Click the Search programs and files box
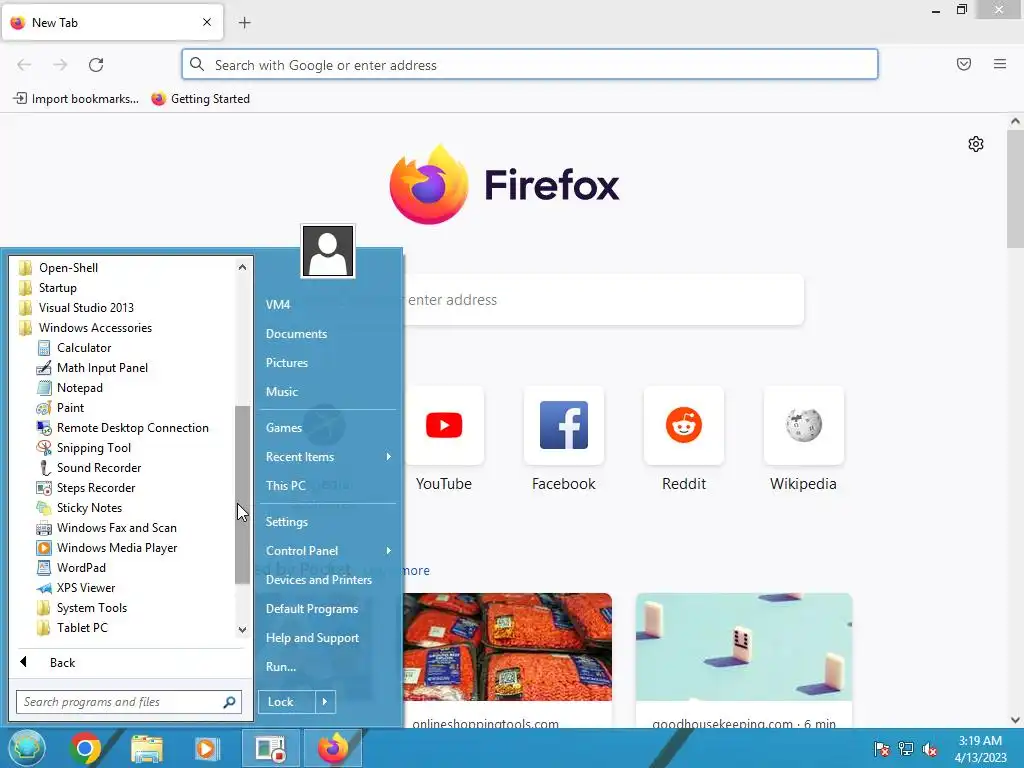 click(x=129, y=702)
